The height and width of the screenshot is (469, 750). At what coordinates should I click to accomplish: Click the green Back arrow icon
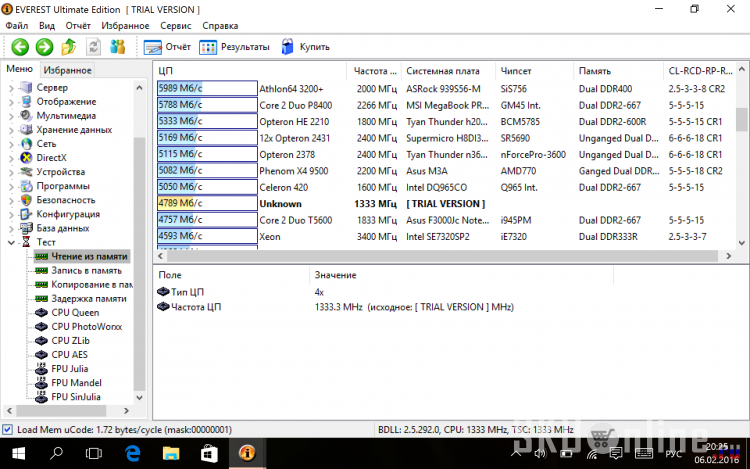[x=20, y=47]
